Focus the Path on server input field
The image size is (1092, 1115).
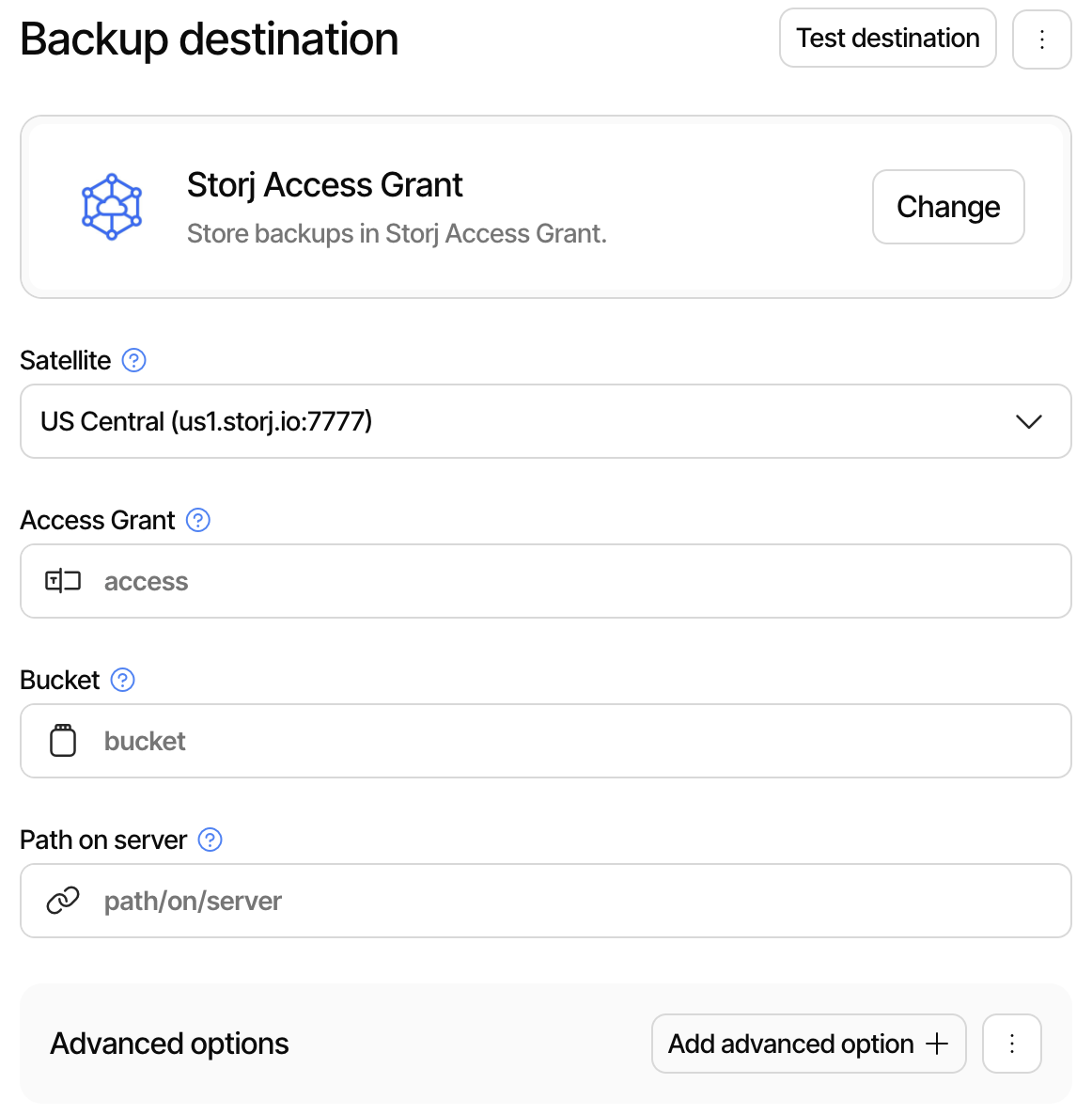point(545,901)
